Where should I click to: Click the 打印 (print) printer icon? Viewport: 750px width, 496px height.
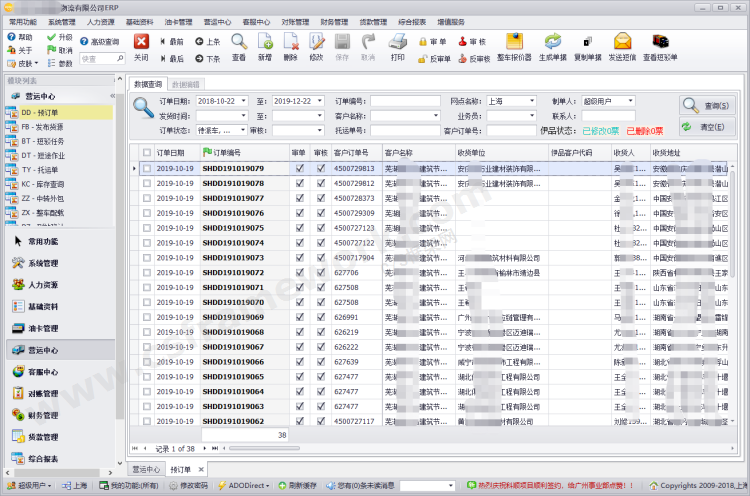pos(397,42)
